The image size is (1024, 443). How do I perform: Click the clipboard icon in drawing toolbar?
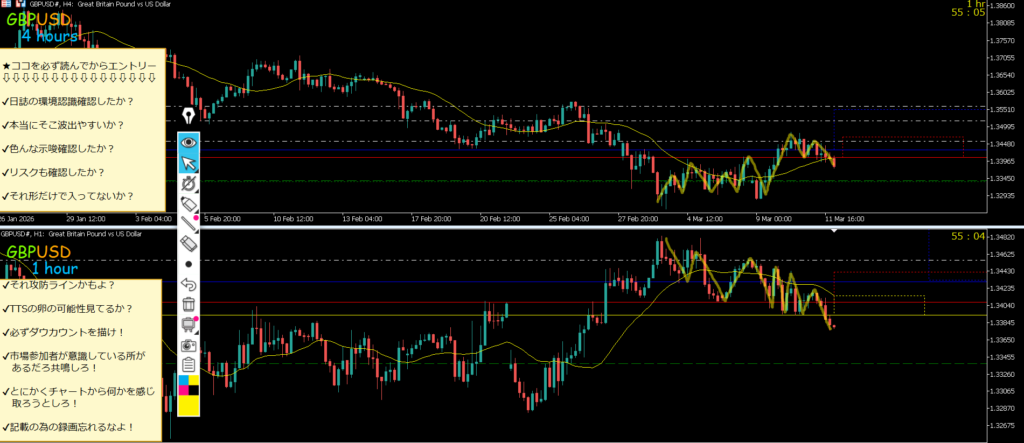tap(188, 364)
